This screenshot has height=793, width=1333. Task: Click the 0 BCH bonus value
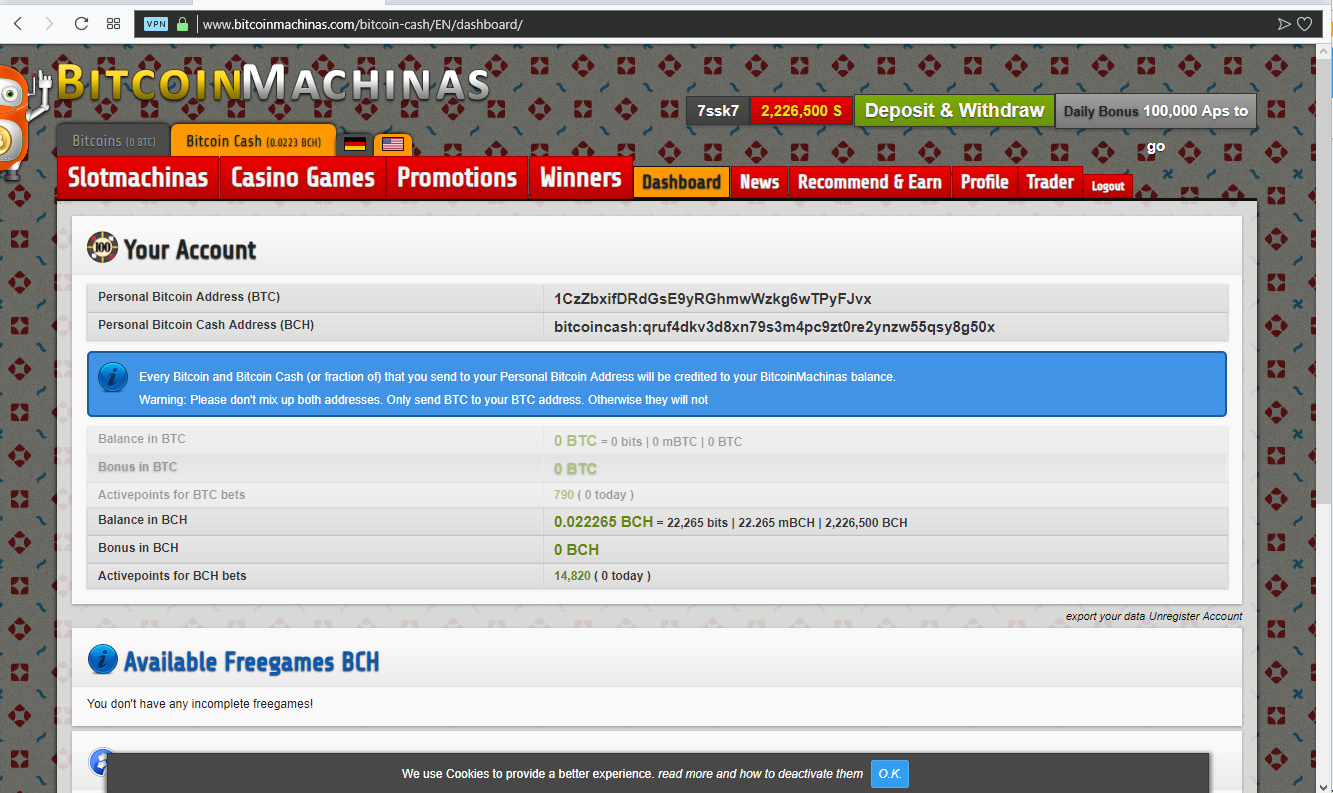(576, 550)
